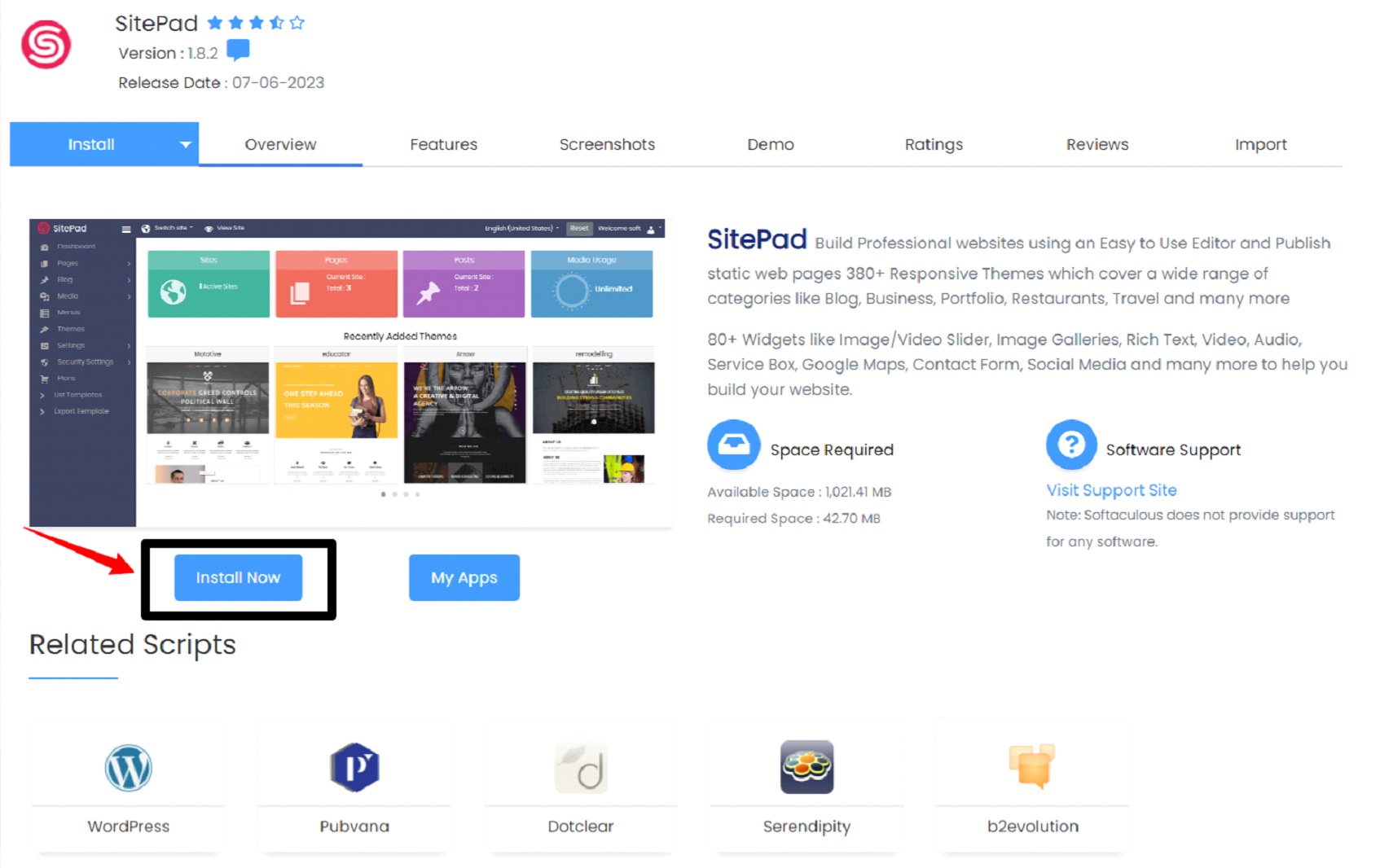
Task: Expand the Install dropdown arrow
Action: (x=186, y=145)
